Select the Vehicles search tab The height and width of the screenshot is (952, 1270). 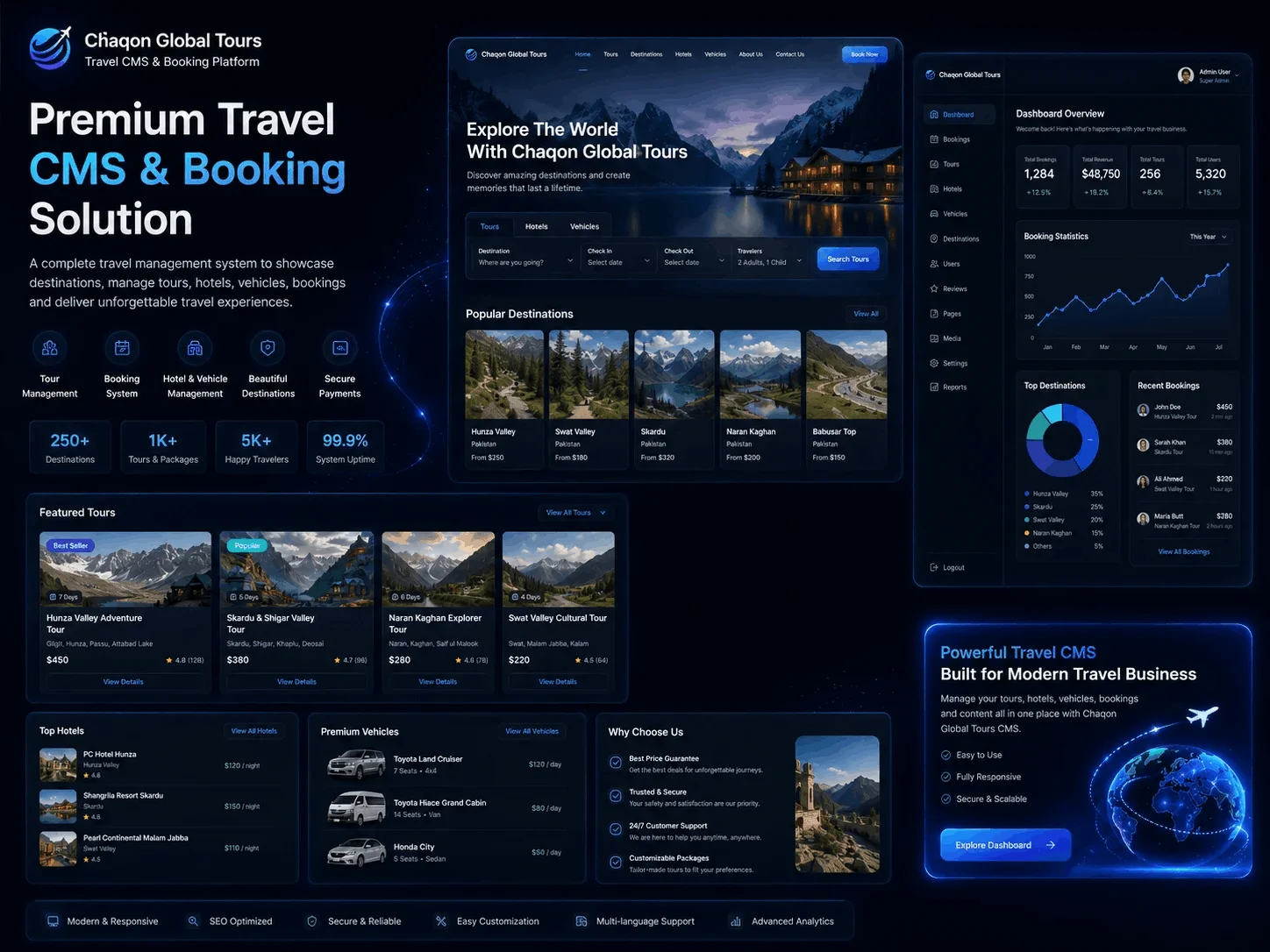click(584, 226)
